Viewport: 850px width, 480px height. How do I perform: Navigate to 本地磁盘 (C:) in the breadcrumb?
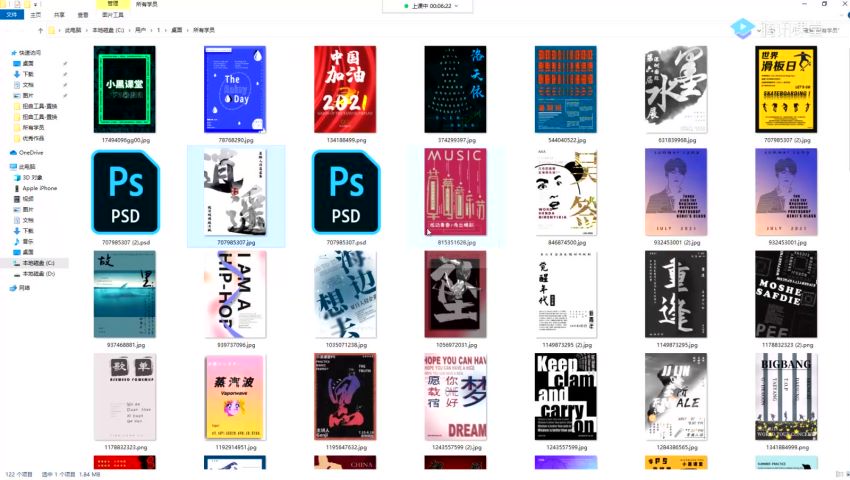click(108, 30)
